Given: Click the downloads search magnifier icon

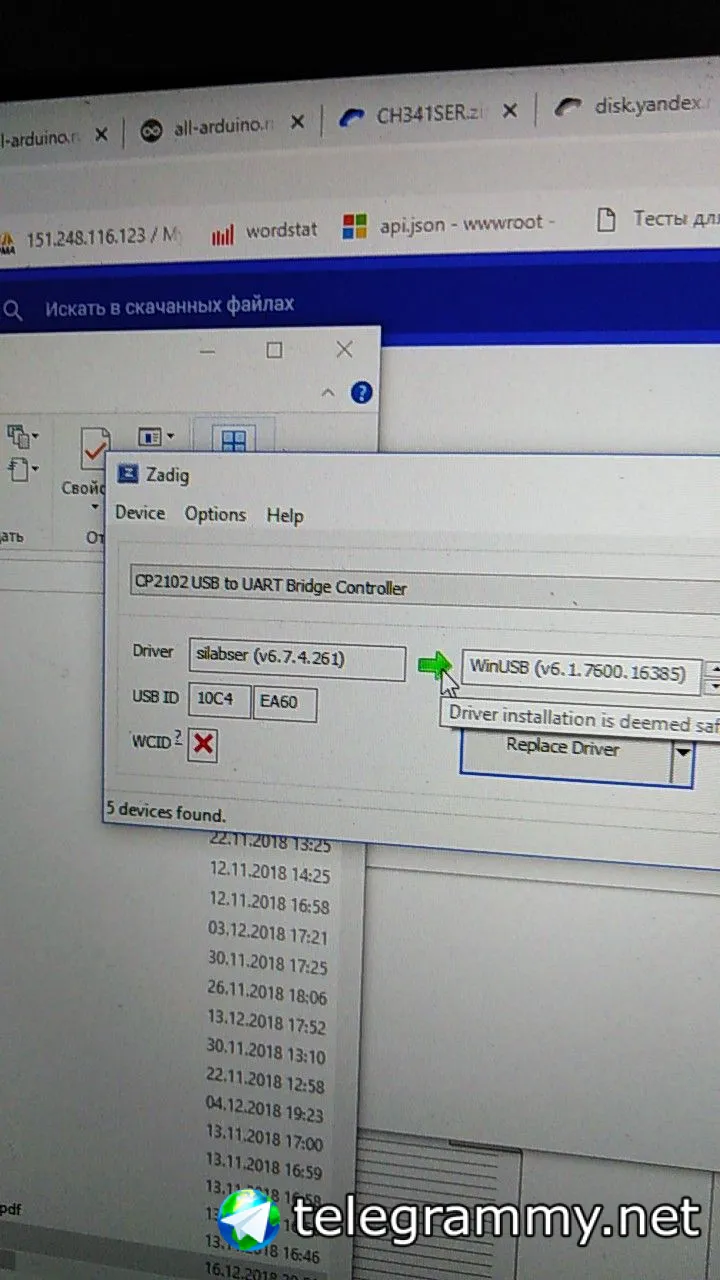Looking at the screenshot, I should coord(13,311).
